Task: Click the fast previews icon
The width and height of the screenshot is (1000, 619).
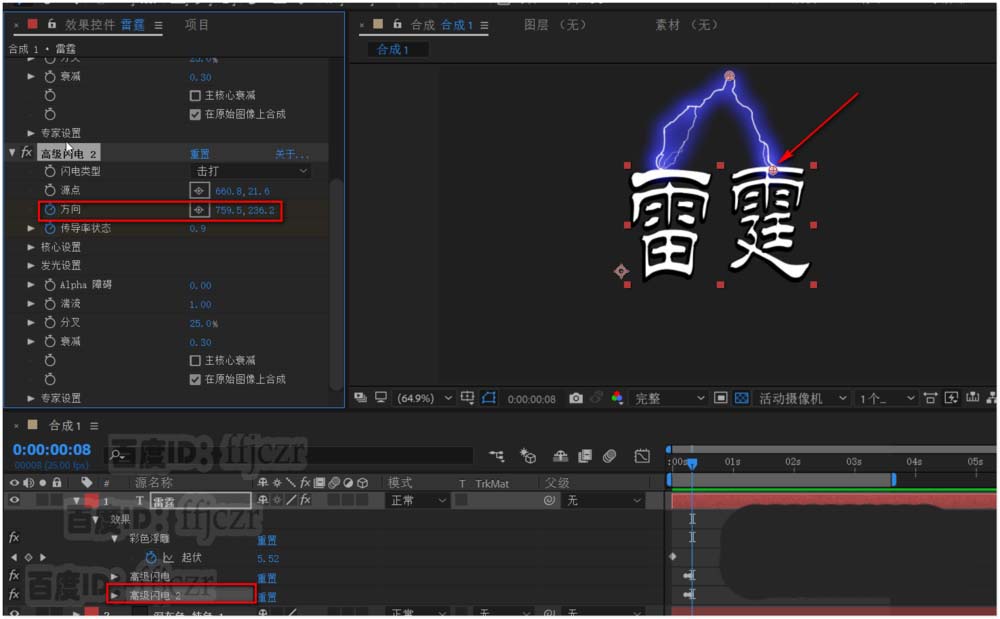Action: coord(951,398)
